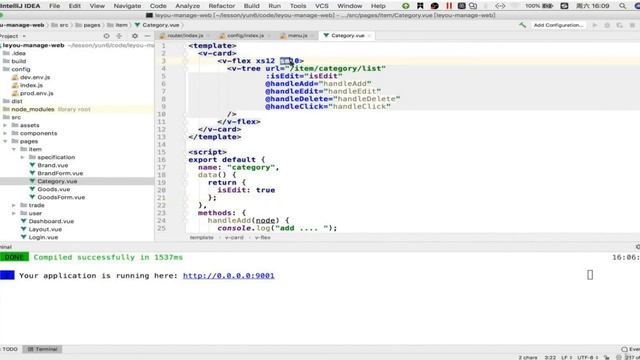Open the Add Configuration dropdown

[x=558, y=25]
